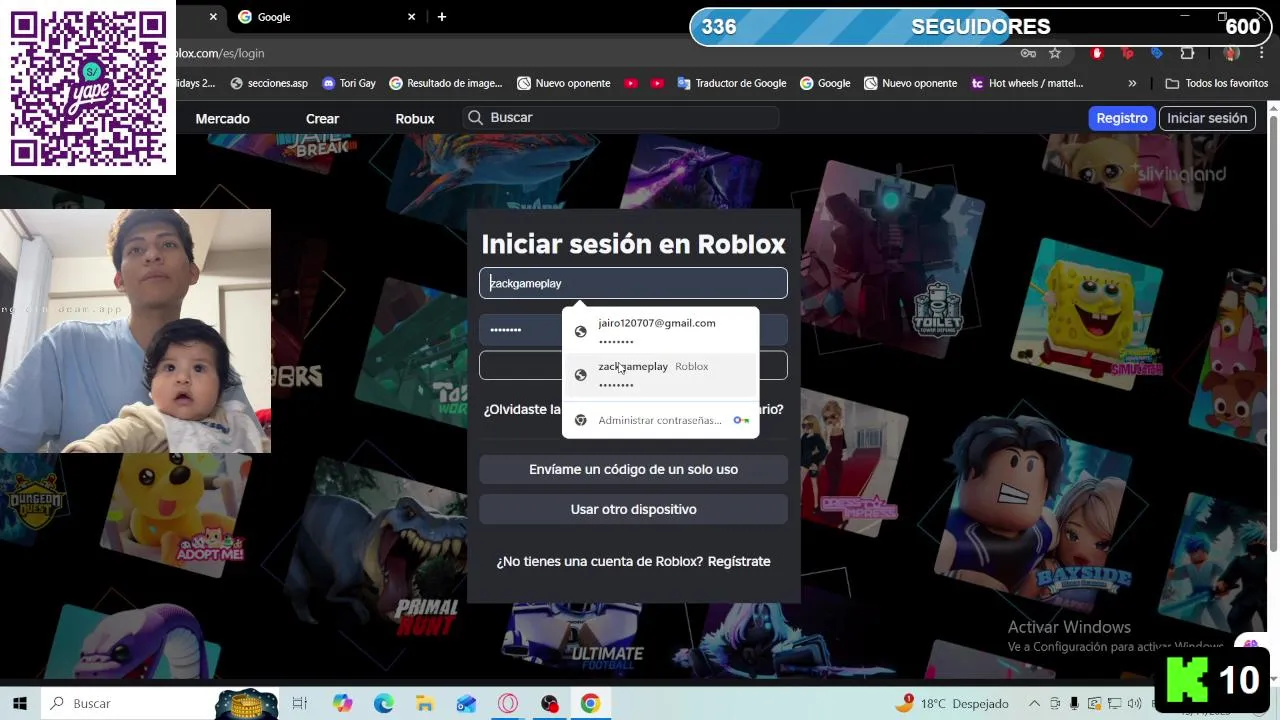The height and width of the screenshot is (720, 1280).
Task: Go to the Robux section
Action: (414, 118)
